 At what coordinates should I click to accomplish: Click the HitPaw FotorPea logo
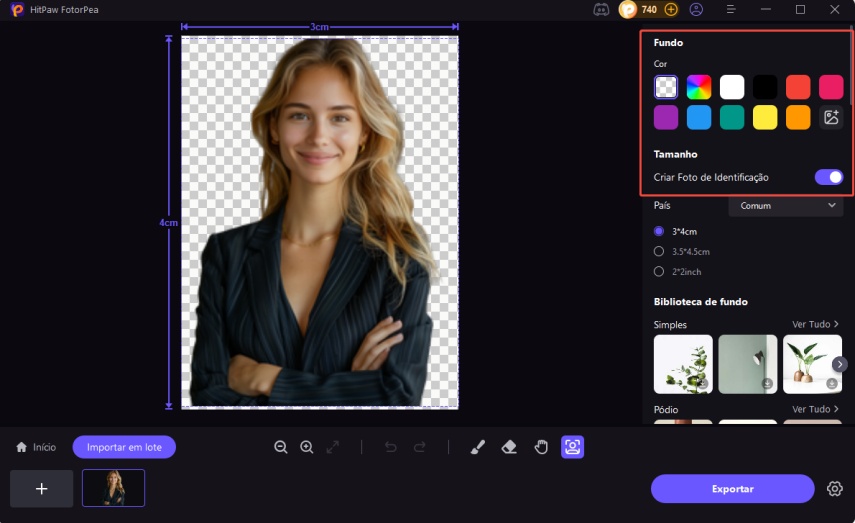coord(17,10)
